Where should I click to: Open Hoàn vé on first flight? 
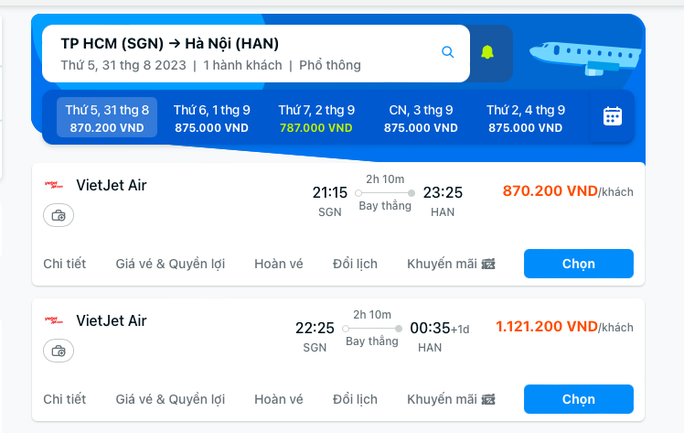coord(278,264)
